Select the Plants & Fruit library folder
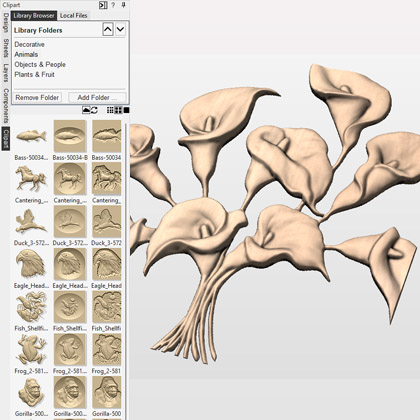Screen dimensions: 420x420 point(34,74)
